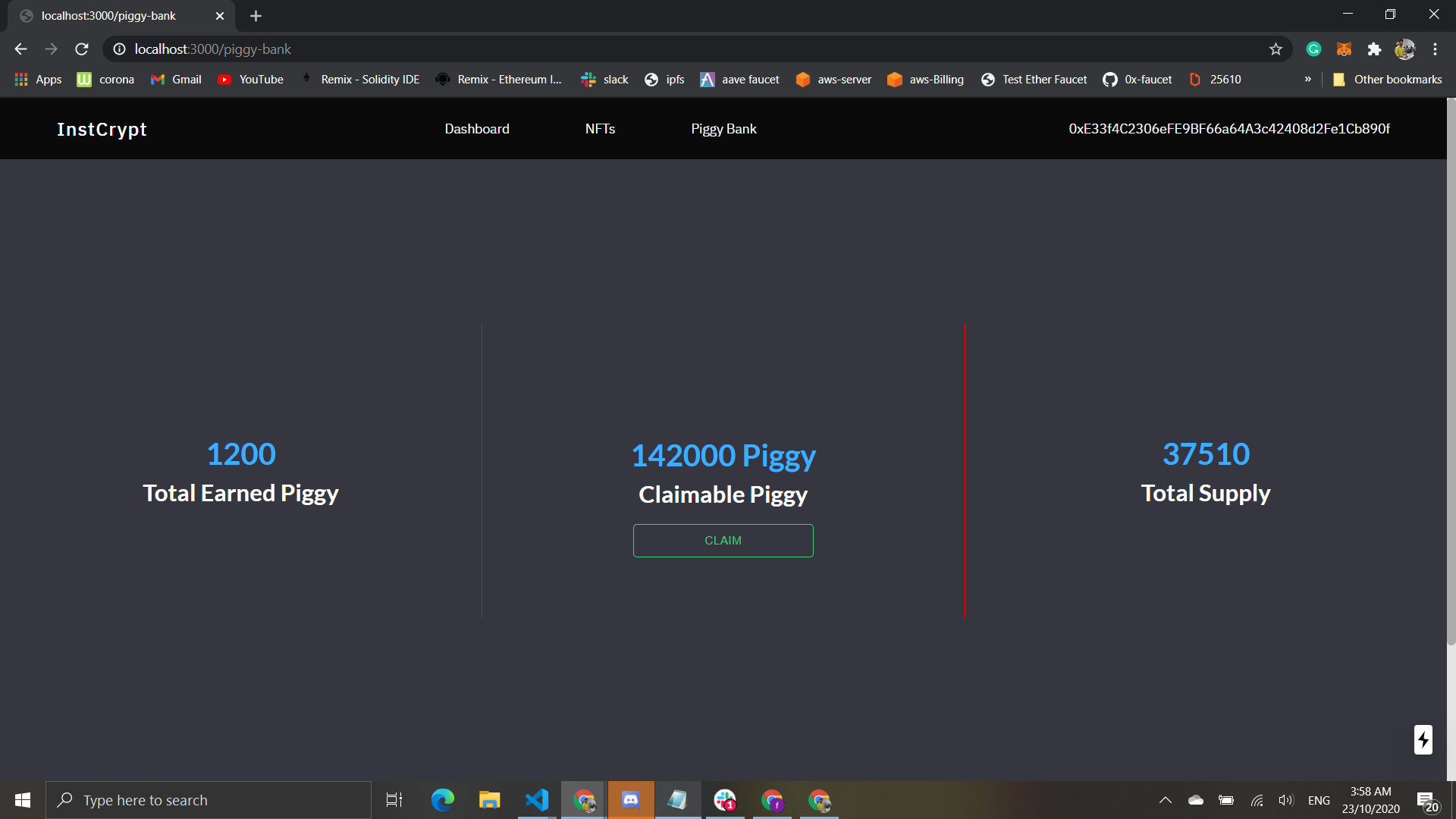Click the page vertical scrollbar
This screenshot has width=1456, height=819.
point(1451,372)
